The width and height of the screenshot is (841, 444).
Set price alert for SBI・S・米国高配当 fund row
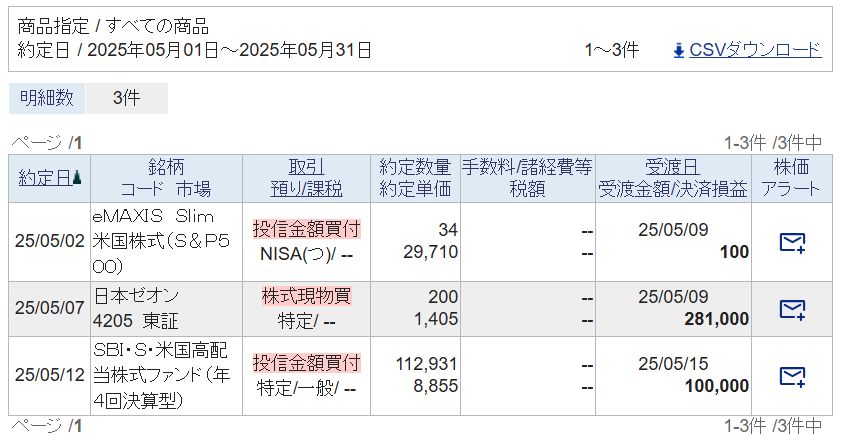(x=792, y=376)
